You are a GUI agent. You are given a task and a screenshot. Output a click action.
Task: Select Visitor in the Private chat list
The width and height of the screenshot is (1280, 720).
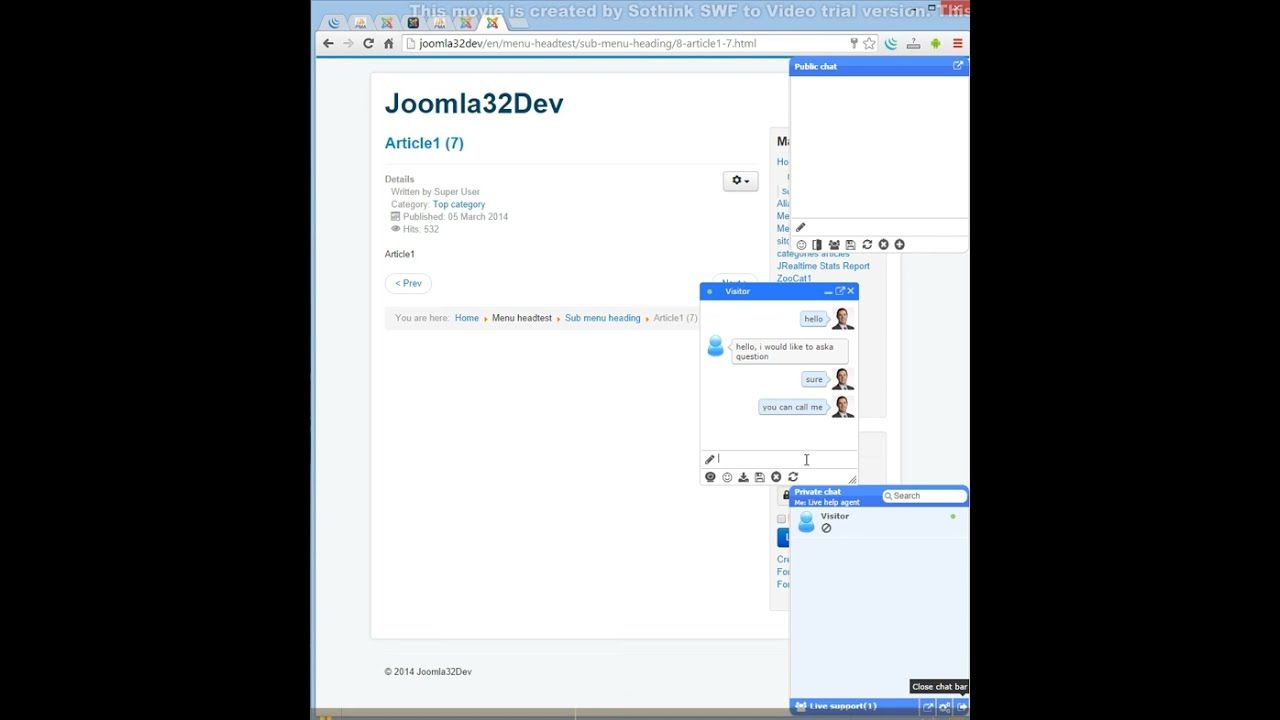[879, 522]
